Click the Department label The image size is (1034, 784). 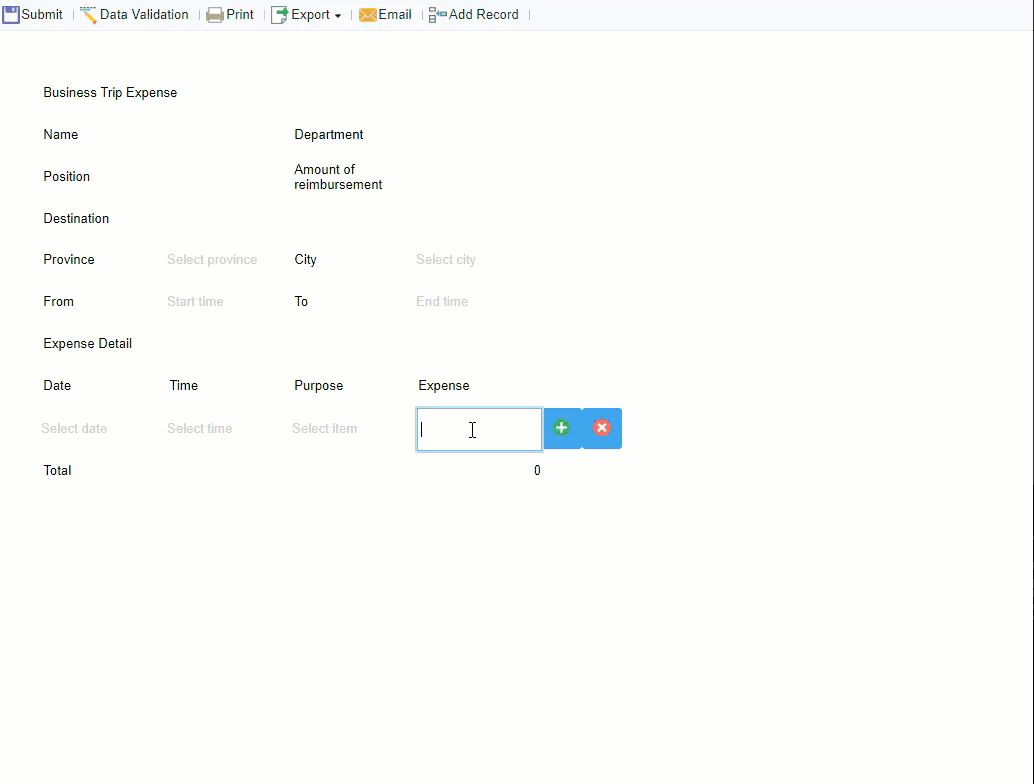click(x=328, y=135)
